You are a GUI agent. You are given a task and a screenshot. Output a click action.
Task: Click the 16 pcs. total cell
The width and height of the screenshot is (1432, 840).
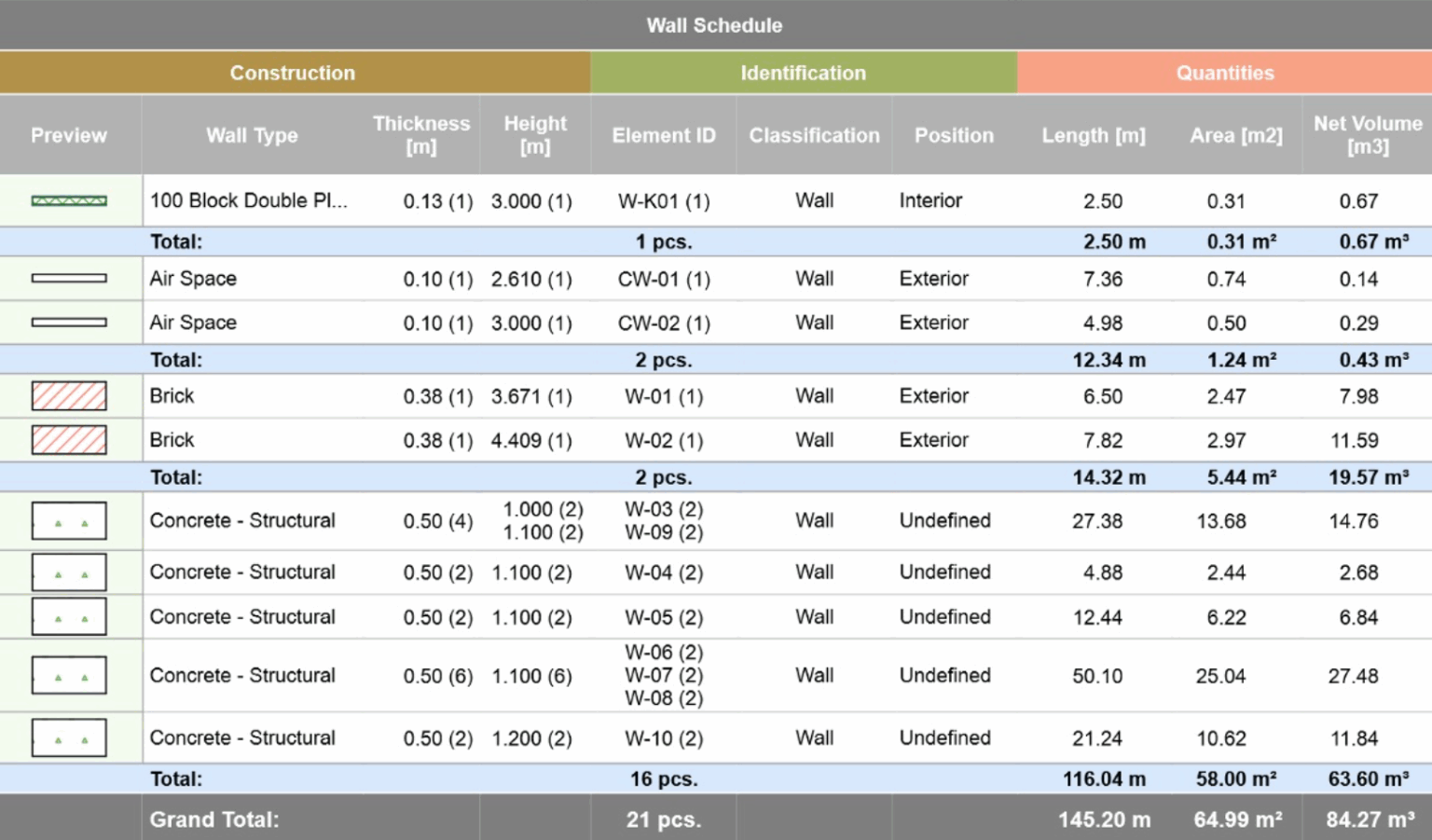(x=664, y=778)
